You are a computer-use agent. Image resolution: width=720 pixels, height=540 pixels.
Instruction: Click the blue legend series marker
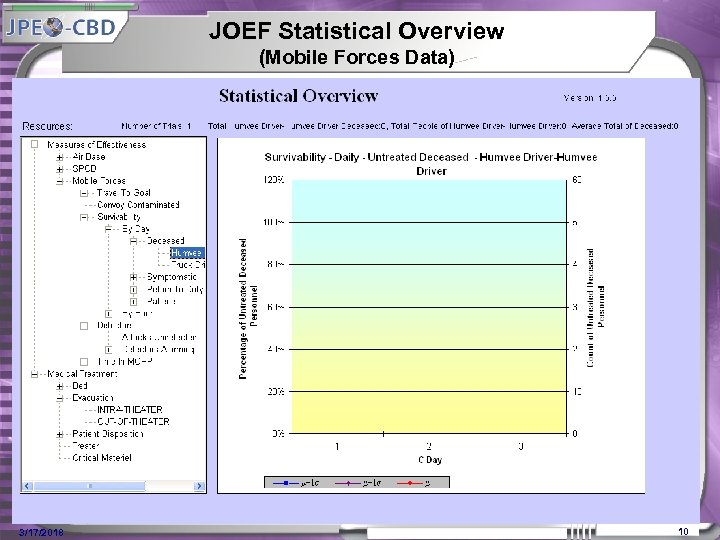[285, 483]
